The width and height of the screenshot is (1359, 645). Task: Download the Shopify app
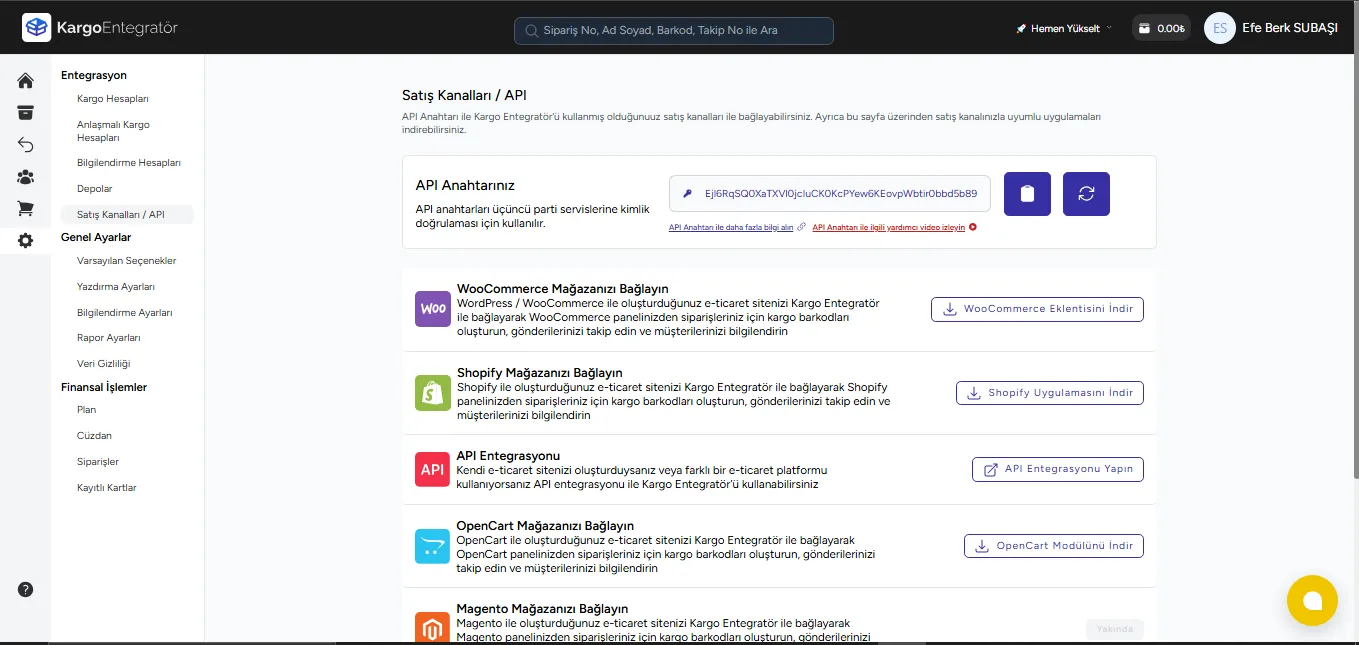tap(1050, 393)
